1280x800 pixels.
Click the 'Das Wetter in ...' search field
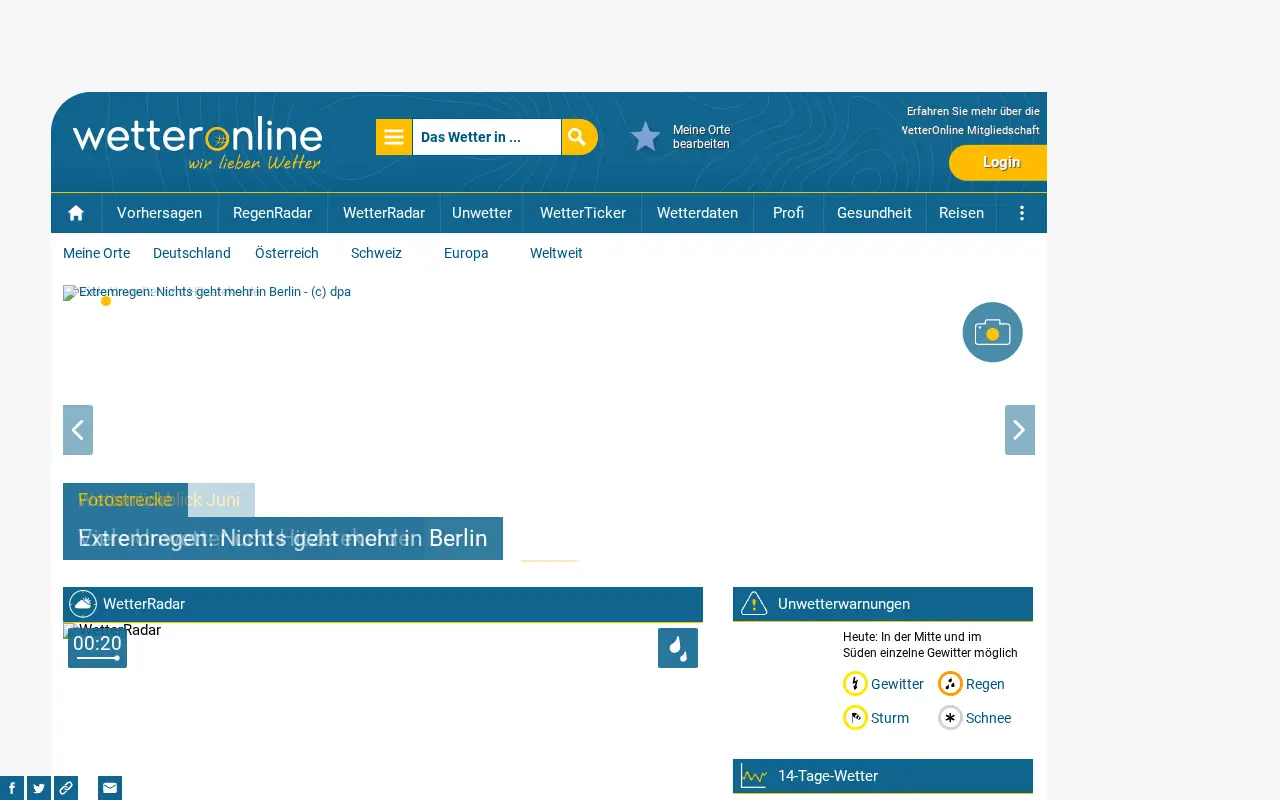tap(486, 137)
